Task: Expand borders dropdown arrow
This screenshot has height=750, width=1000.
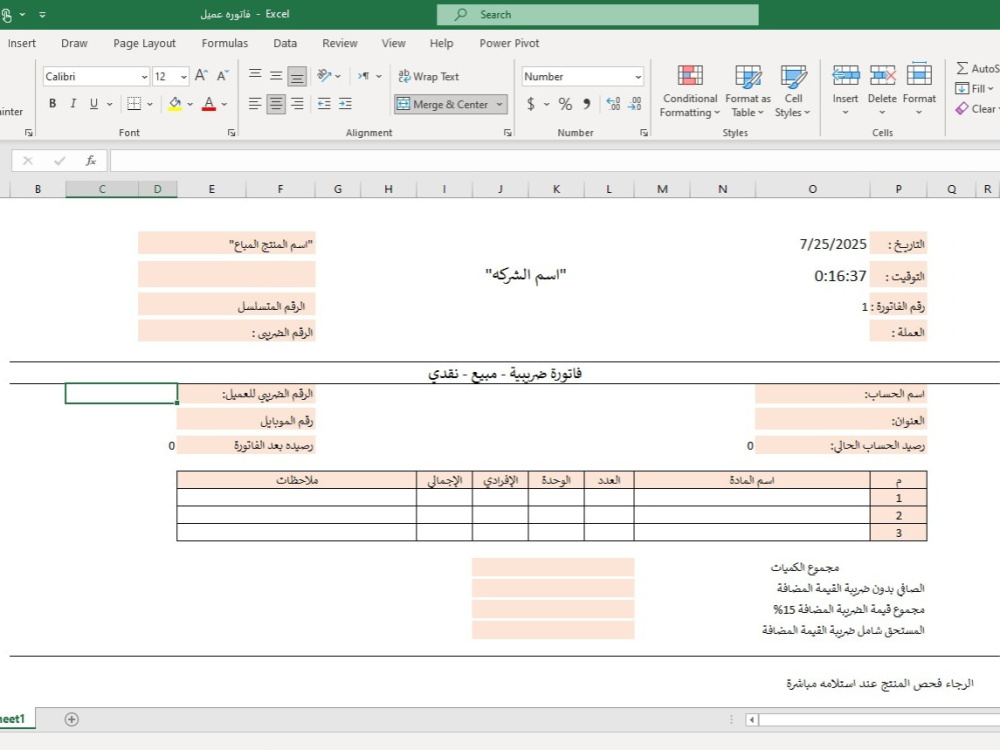Action: tap(150, 103)
